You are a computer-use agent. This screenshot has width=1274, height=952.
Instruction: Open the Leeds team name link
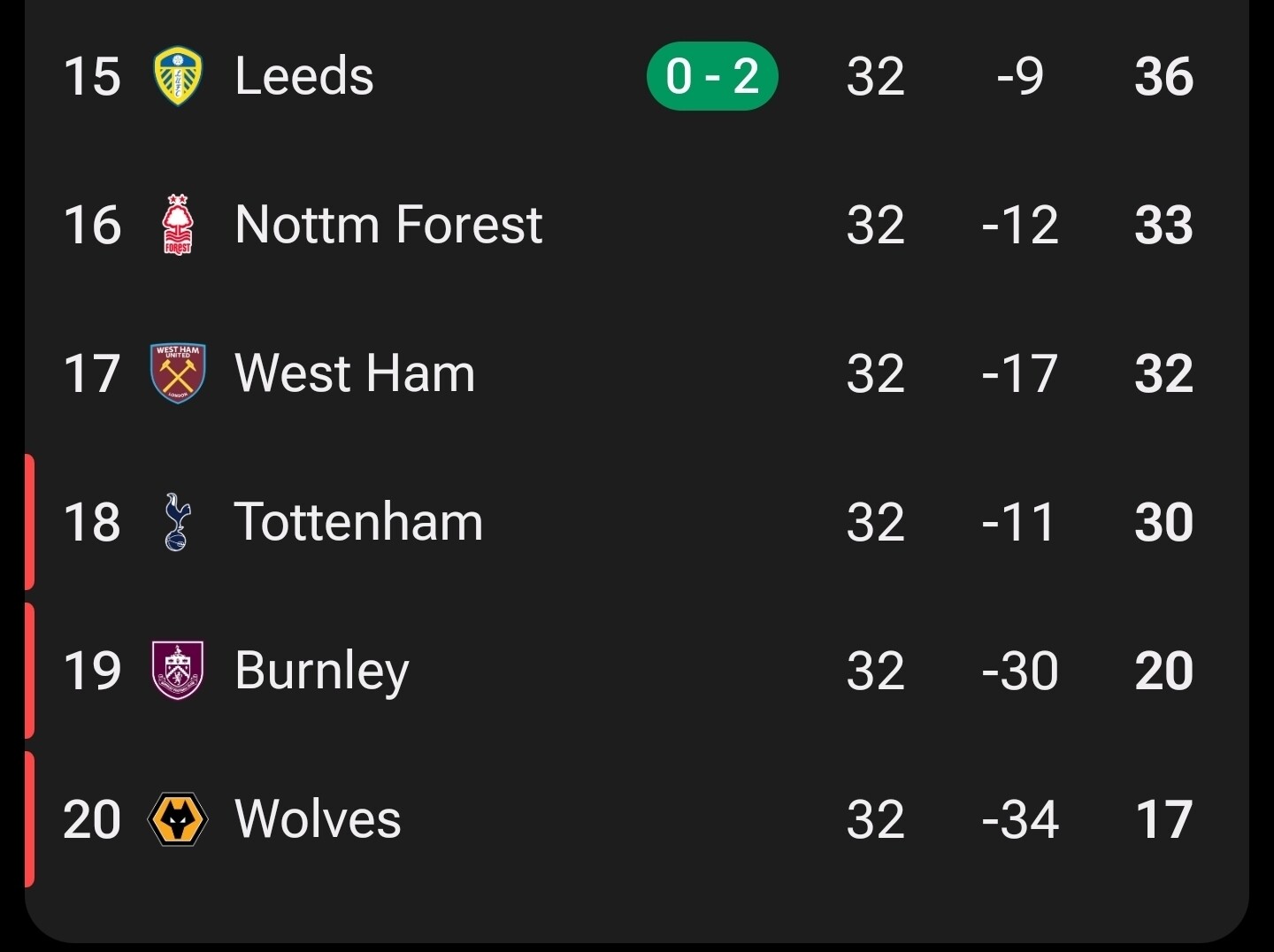pyautogui.click(x=303, y=76)
